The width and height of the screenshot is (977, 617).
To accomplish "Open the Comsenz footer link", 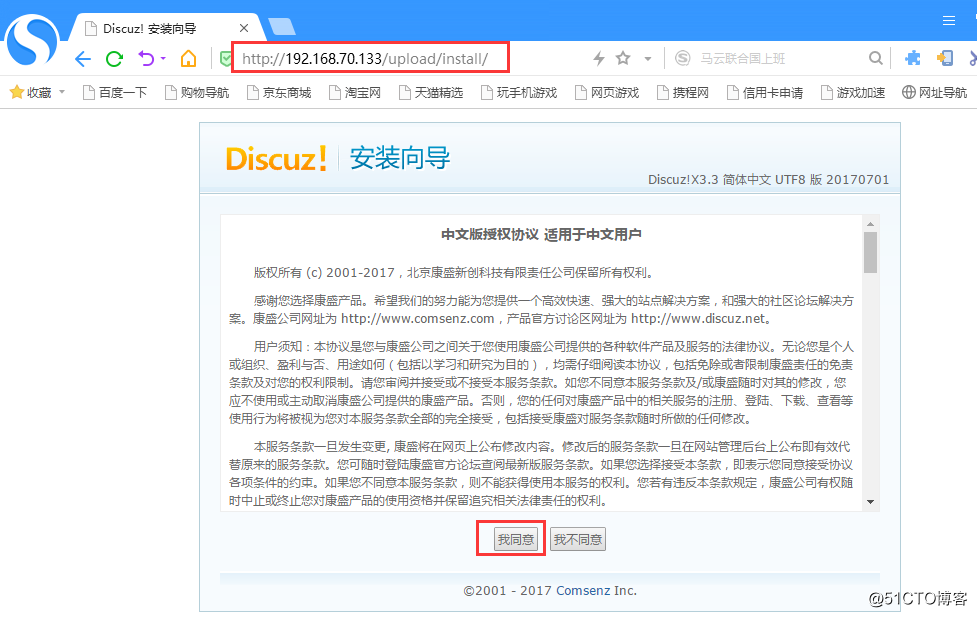I will (583, 590).
